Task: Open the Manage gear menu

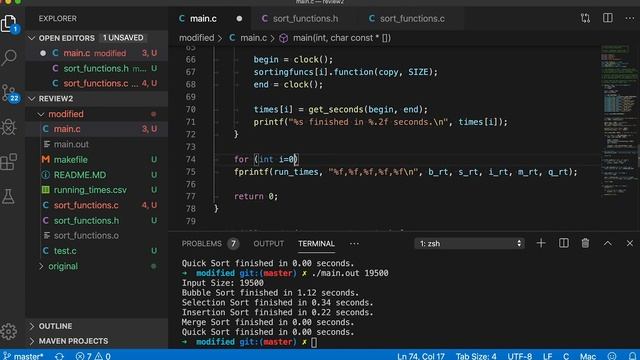Action: point(9,331)
